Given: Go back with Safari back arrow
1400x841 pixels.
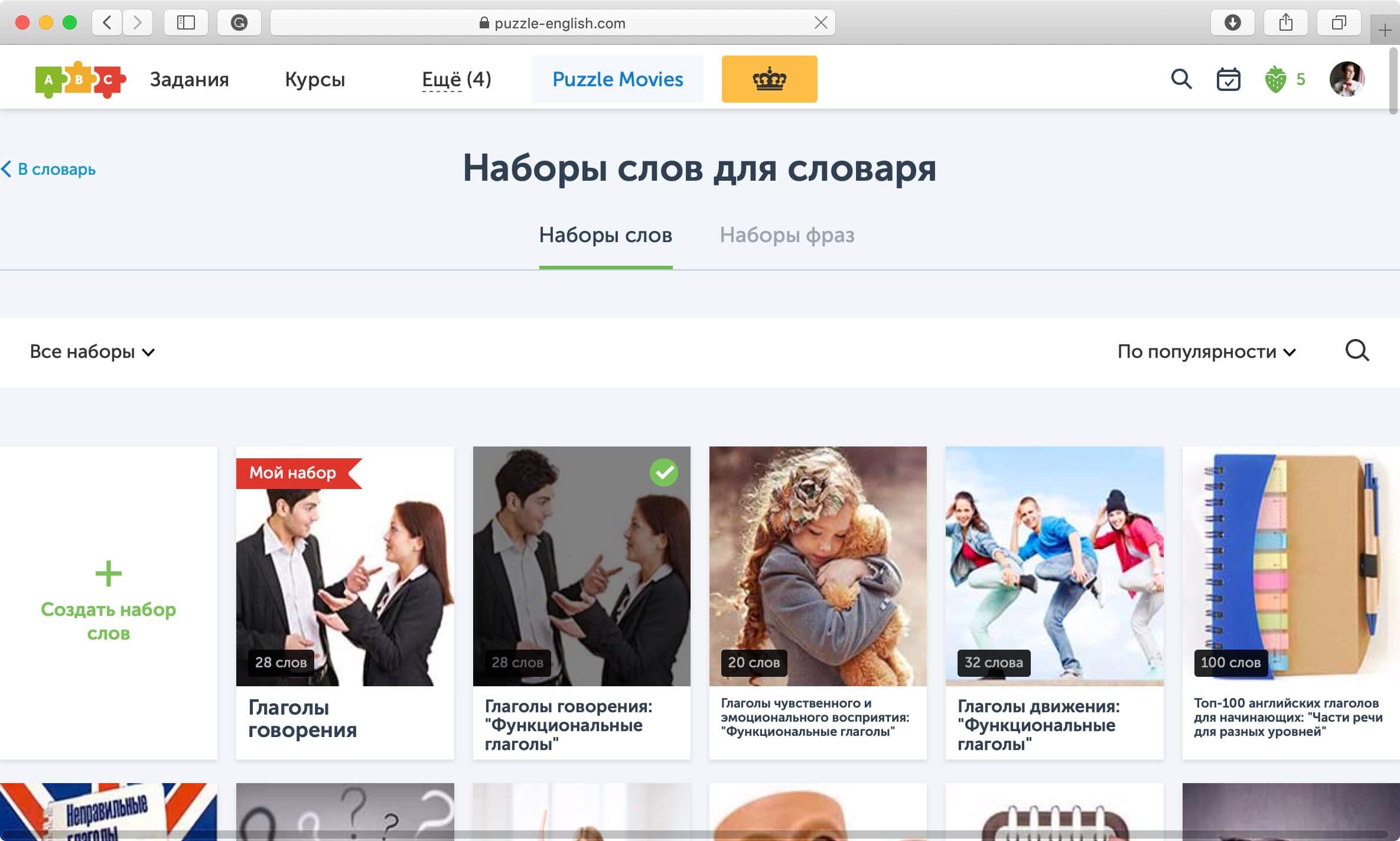Looking at the screenshot, I should (107, 23).
